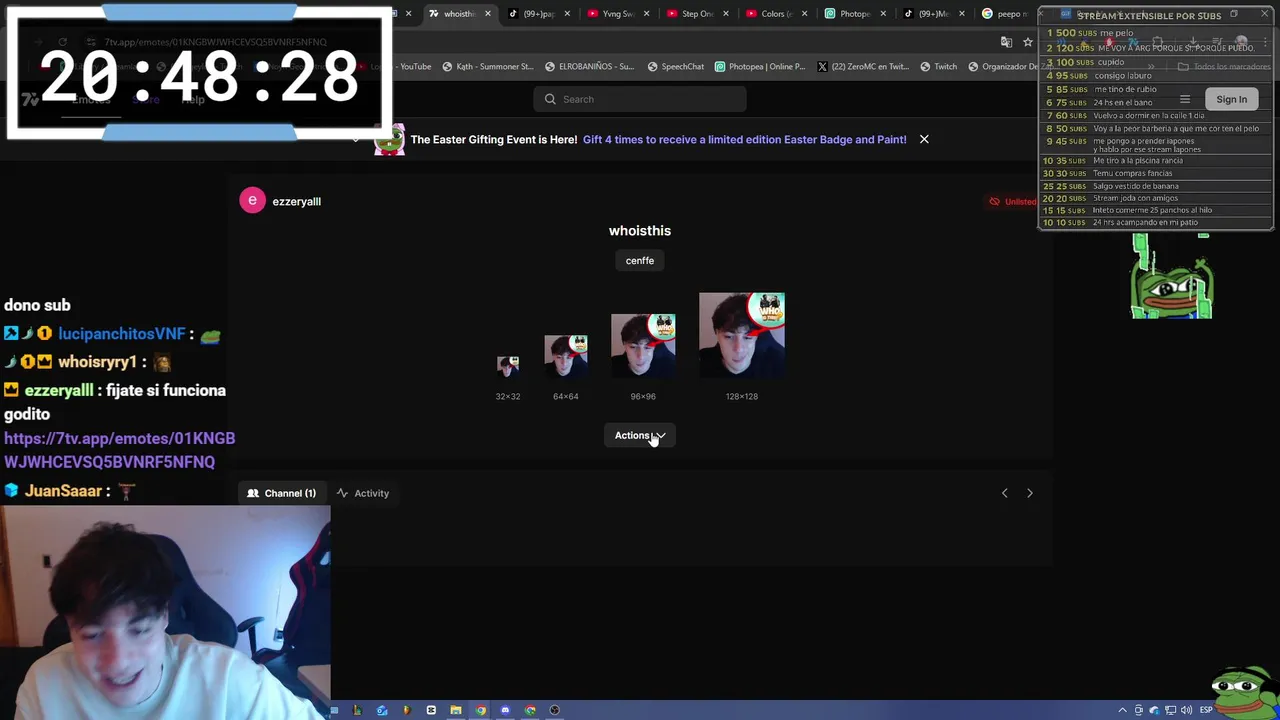Open the (22) ZeroMC en Twit... bookmark
1280x720 pixels.
click(x=863, y=67)
